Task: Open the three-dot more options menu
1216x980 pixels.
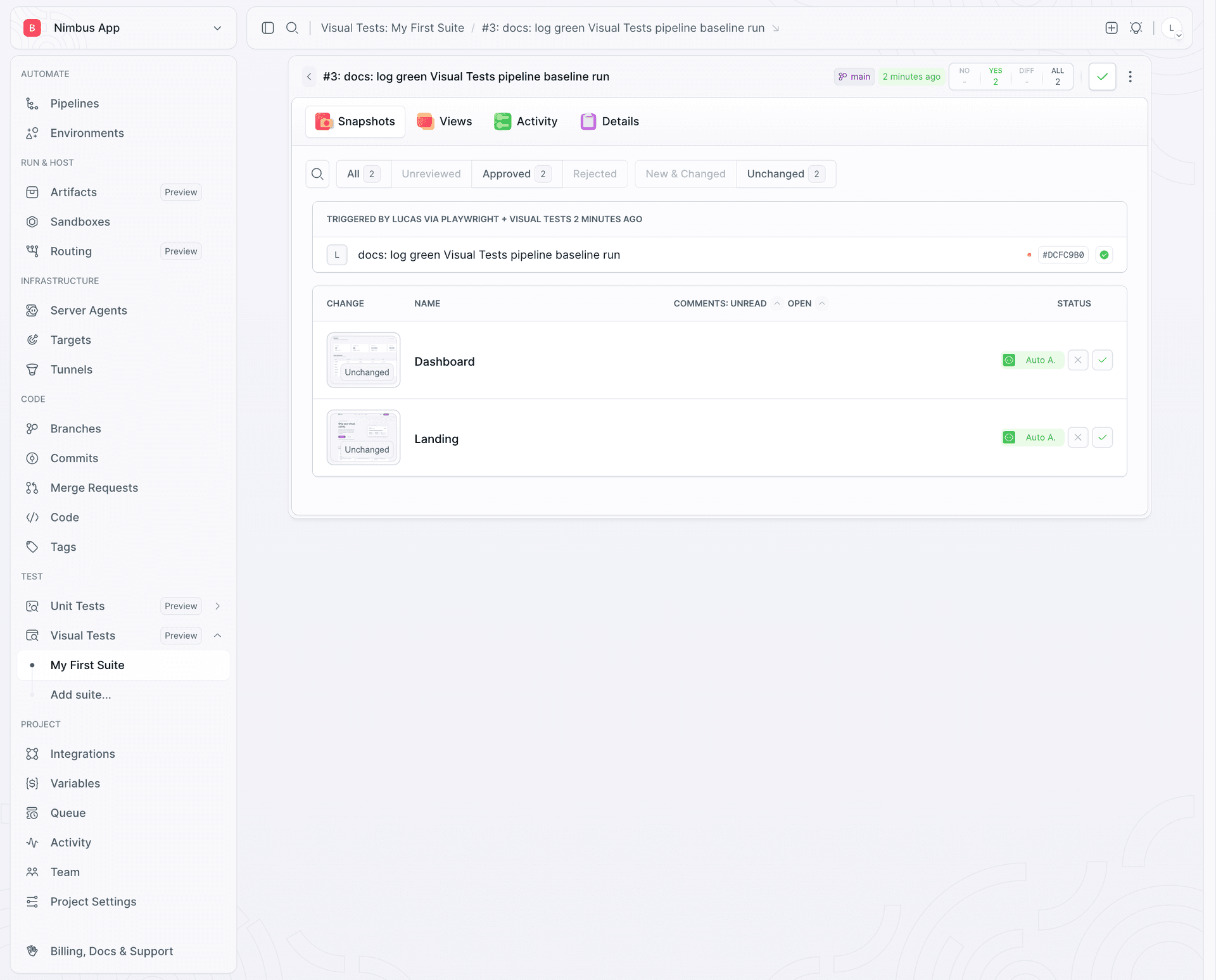Action: coord(1130,77)
